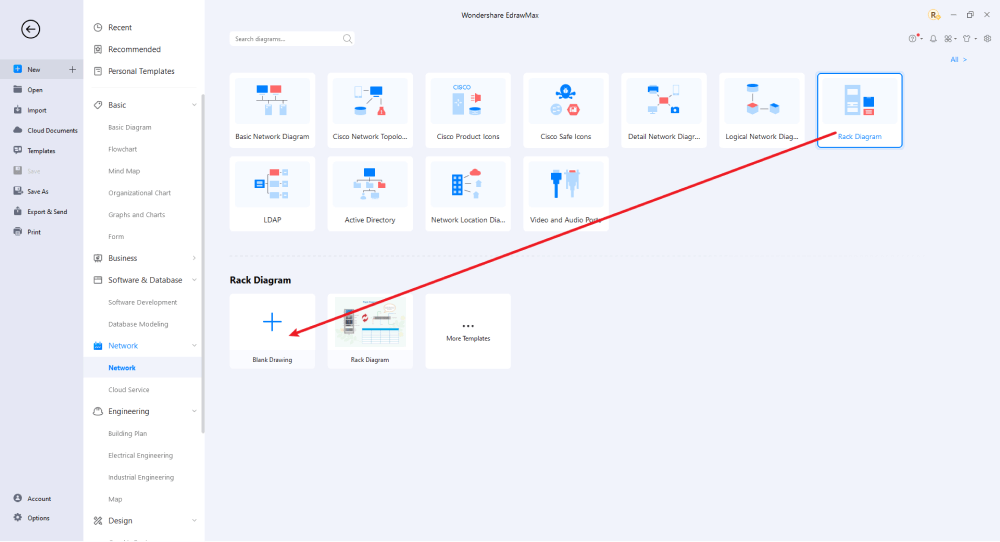Click the Print option
1000x542 pixels.
coord(34,232)
